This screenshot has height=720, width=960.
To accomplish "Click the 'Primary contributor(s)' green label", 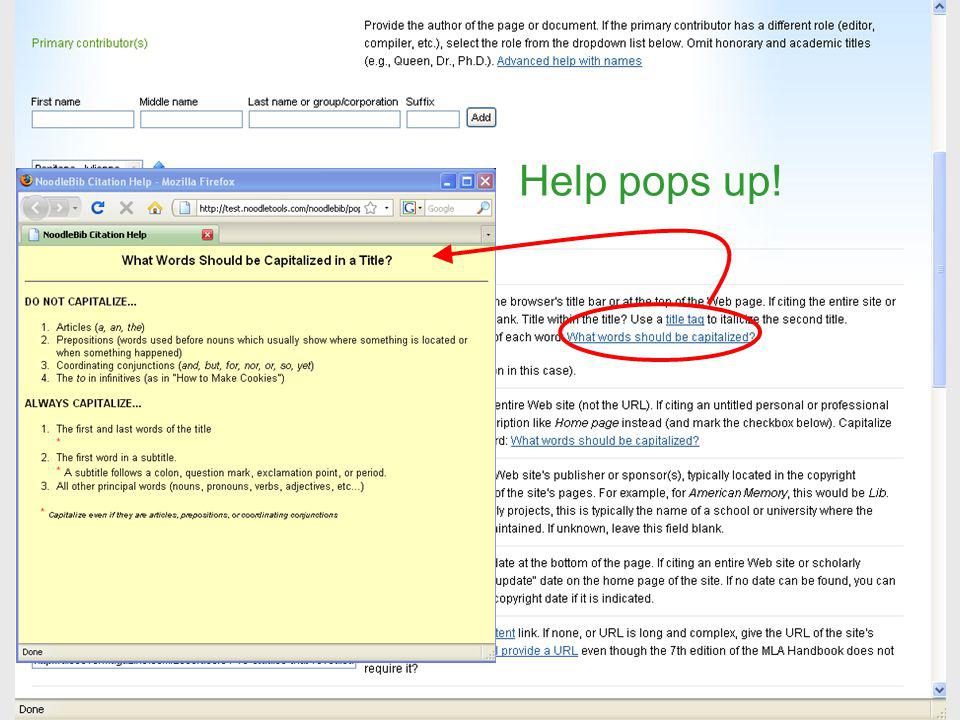I will (x=89, y=43).
